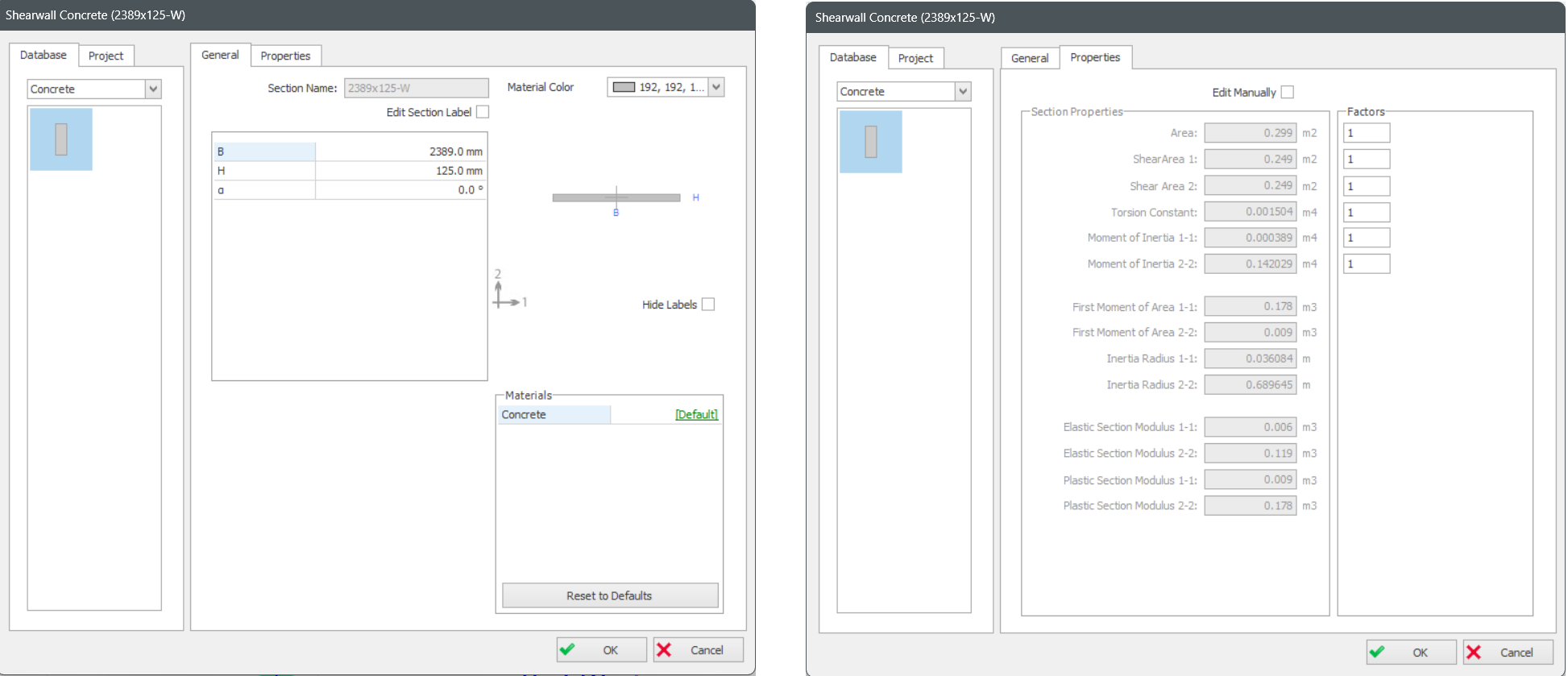Screen dimensions: 1568x676
Task: Click the gray Material Color swatch
Action: pos(624,87)
